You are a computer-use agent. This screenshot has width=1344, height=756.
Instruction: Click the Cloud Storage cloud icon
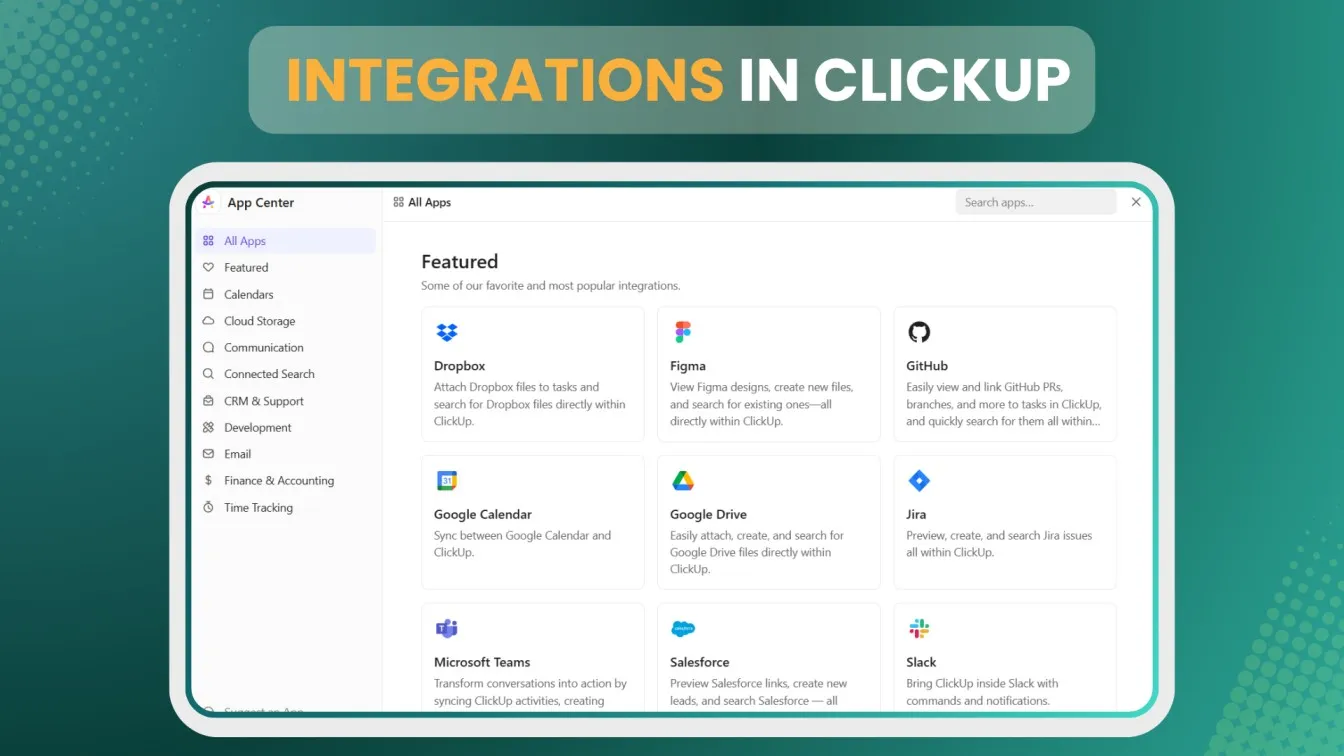pyautogui.click(x=208, y=321)
